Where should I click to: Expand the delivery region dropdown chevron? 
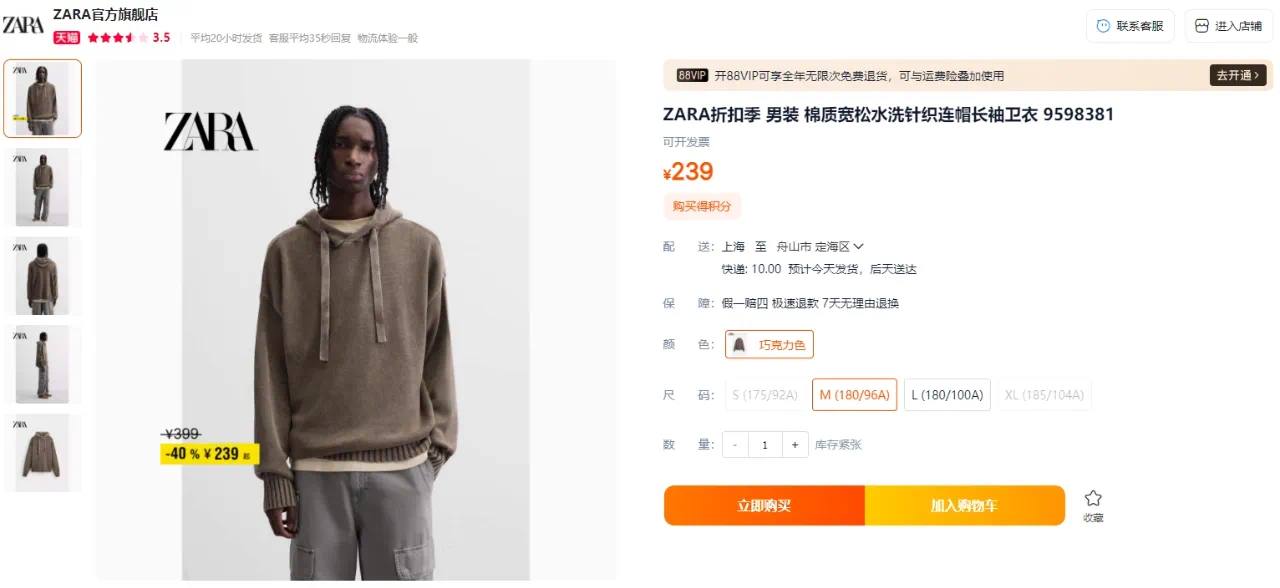coord(858,246)
